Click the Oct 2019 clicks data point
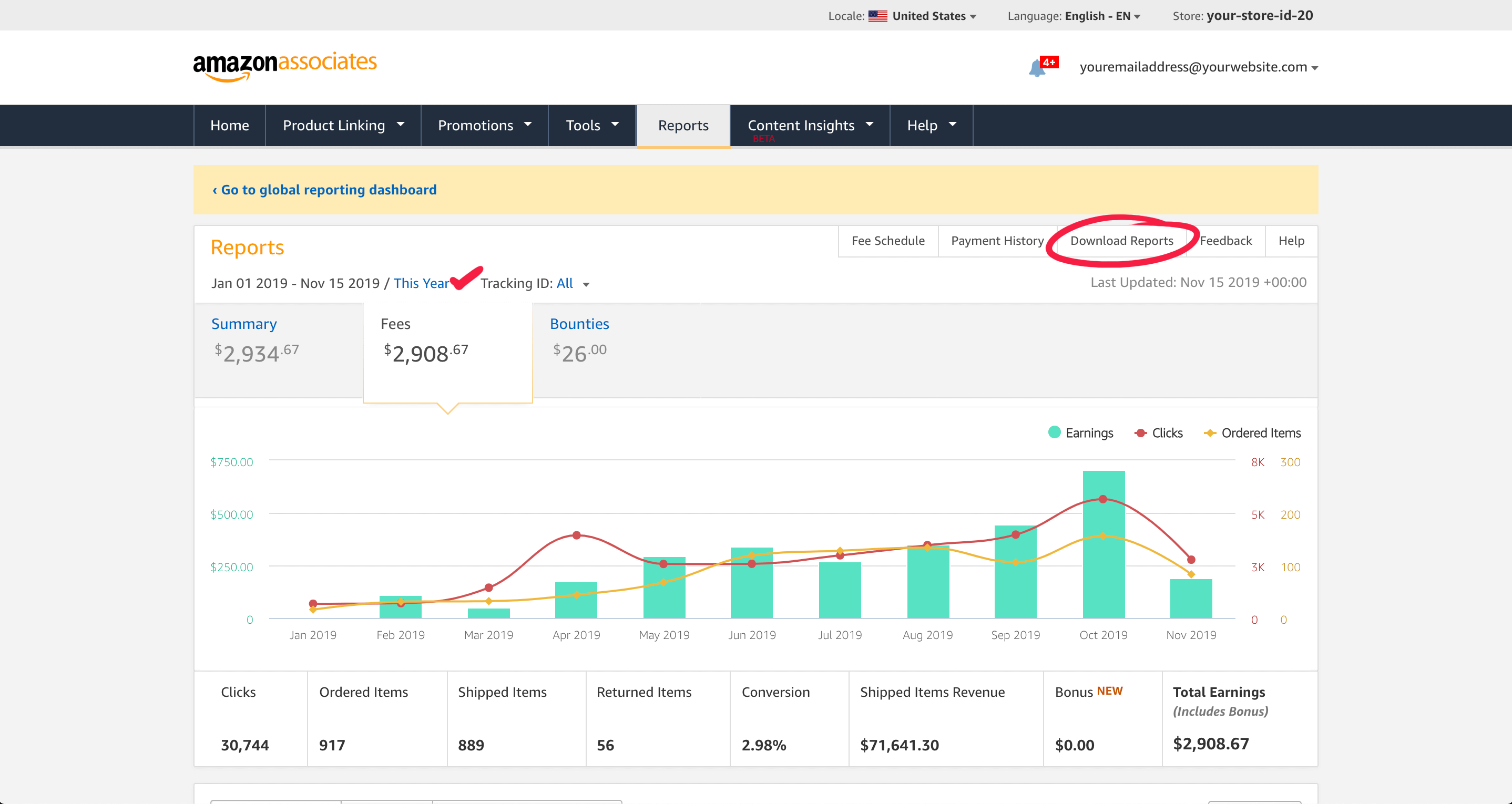 pos(1103,499)
